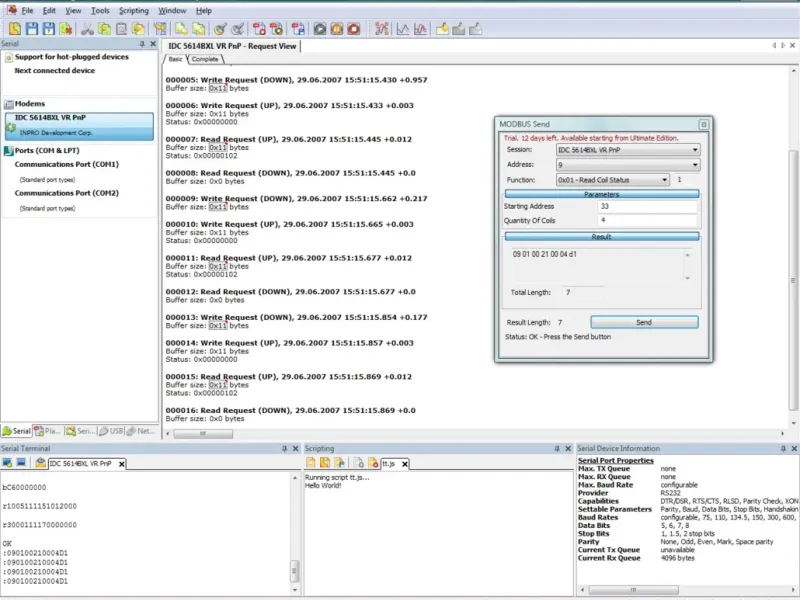The width and height of the screenshot is (800, 600).
Task: Pin the Serial panel with pushpin icon
Action: click(142, 44)
